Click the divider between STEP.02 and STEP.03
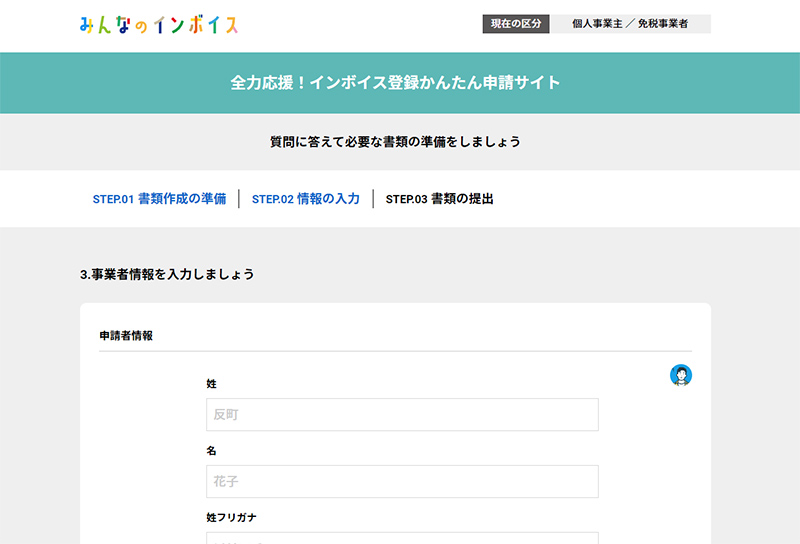This screenshot has width=800, height=544. click(373, 199)
